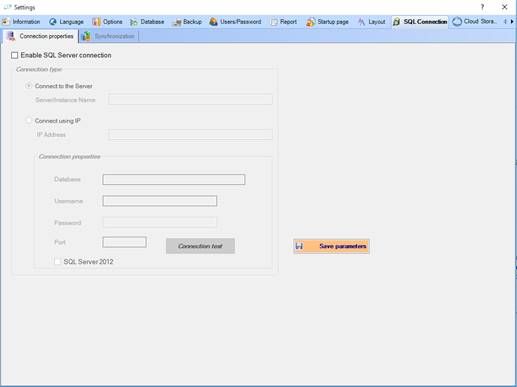Image resolution: width=517 pixels, height=387 pixels.
Task: Click the Options tab icon
Action: [x=96, y=22]
